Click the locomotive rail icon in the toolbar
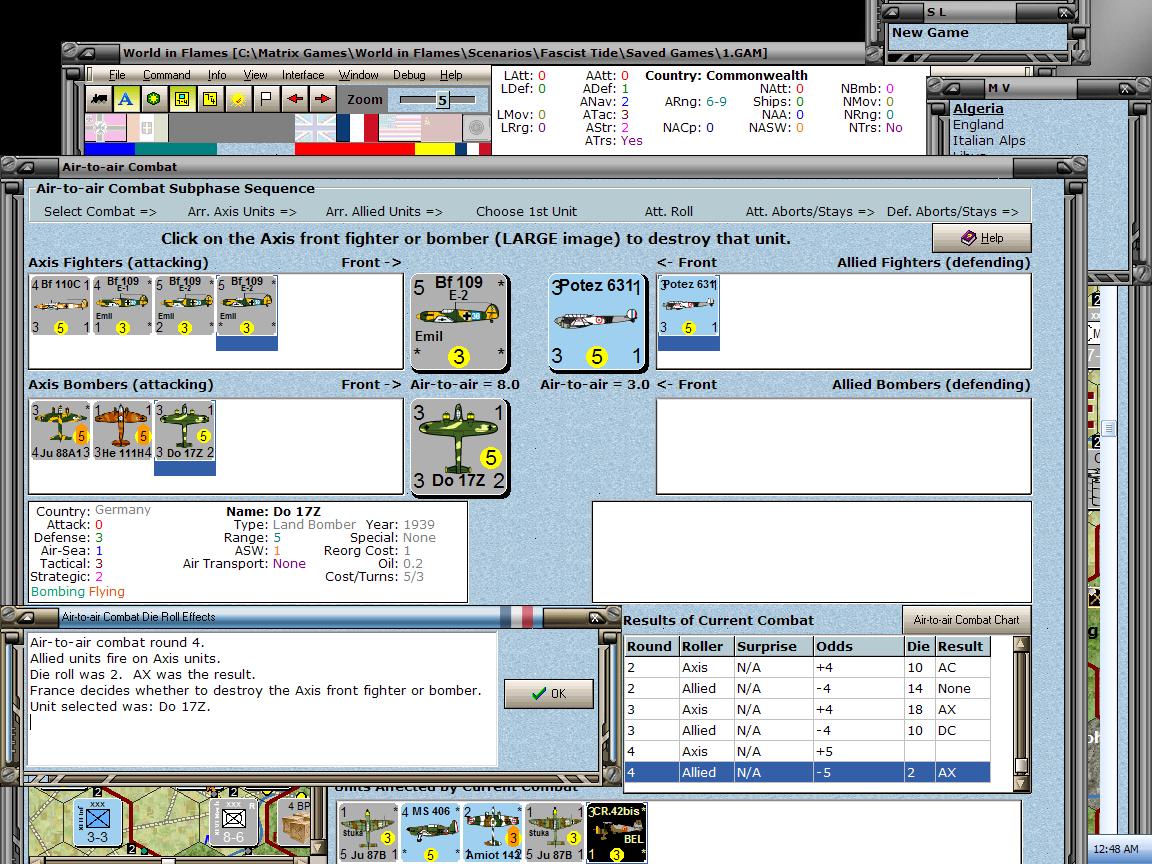 [x=98, y=98]
